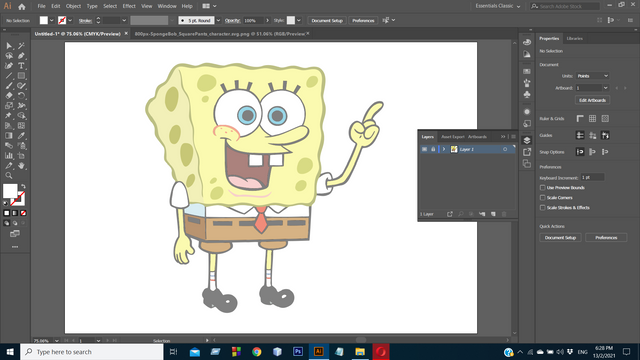The image size is (640, 360).
Task: Click Keyboard Increment field showing 1 pt
Action: [x=592, y=177]
